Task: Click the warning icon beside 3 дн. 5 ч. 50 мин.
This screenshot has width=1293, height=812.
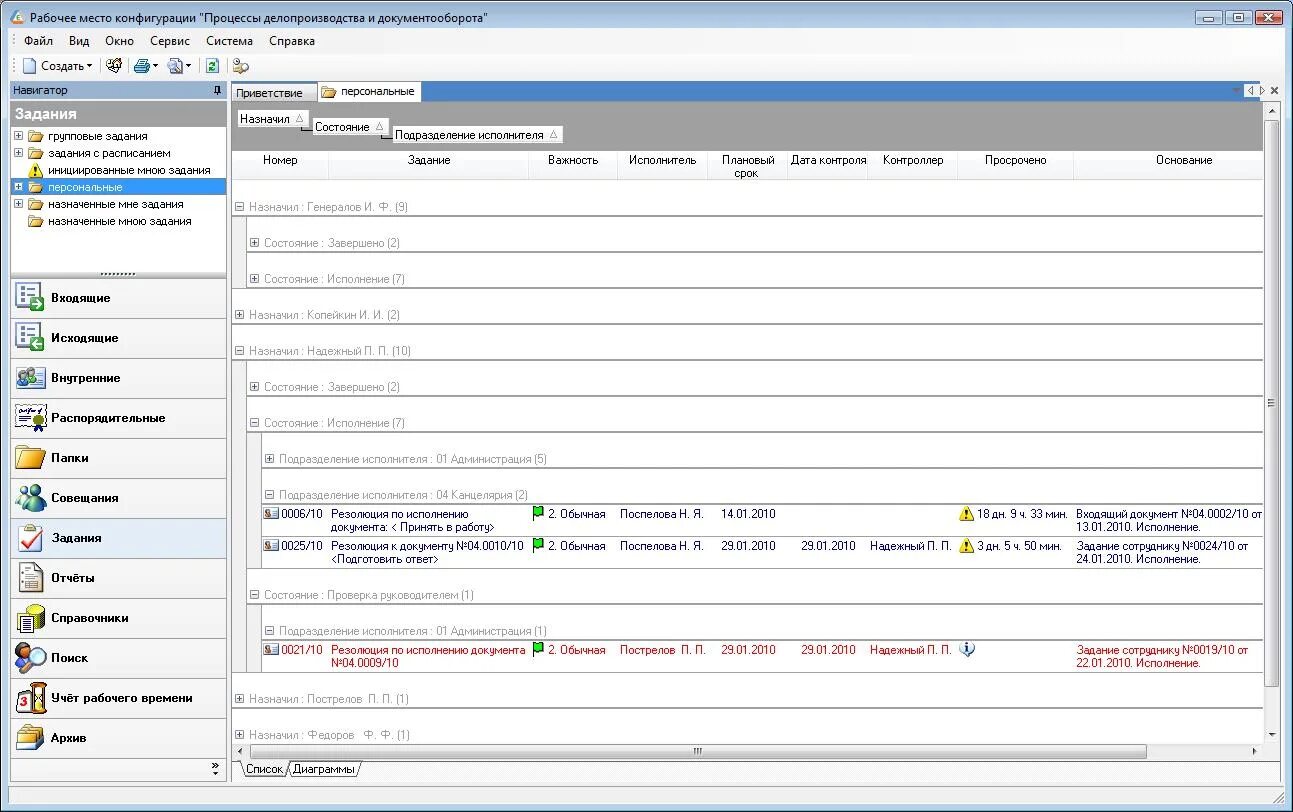Action: coord(966,546)
